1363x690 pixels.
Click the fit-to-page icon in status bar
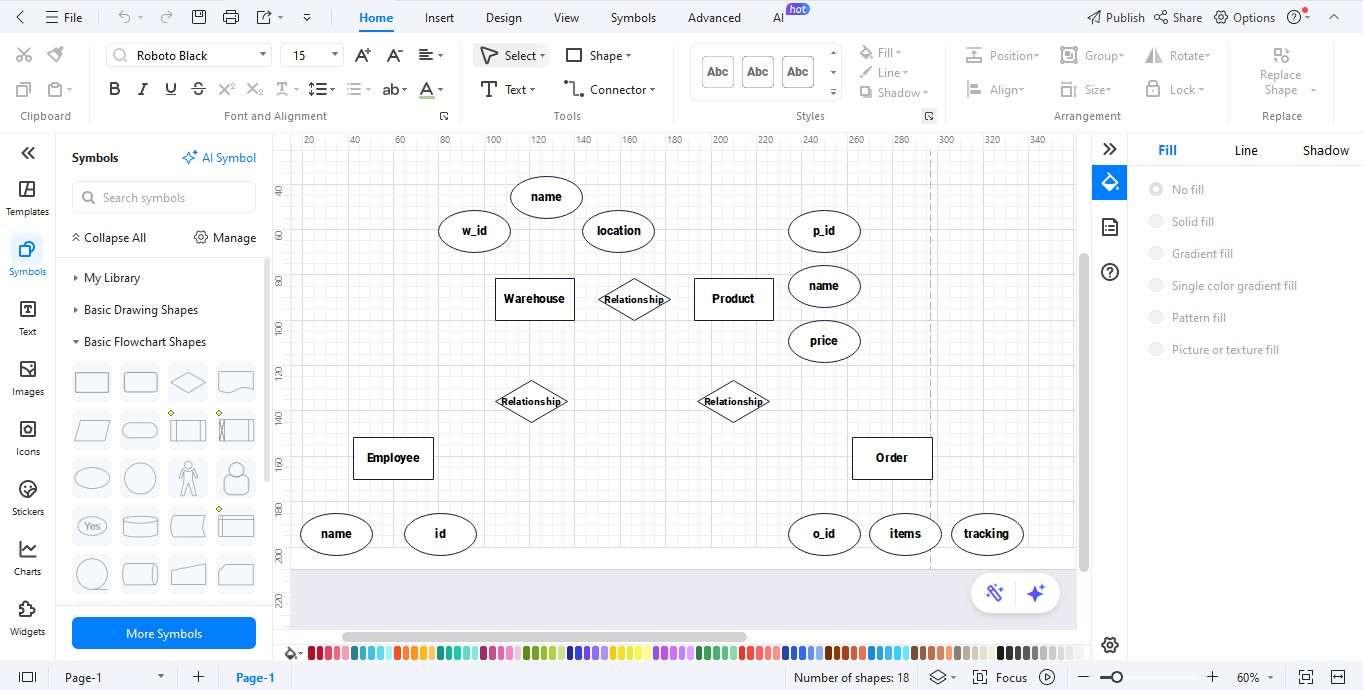click(1306, 677)
